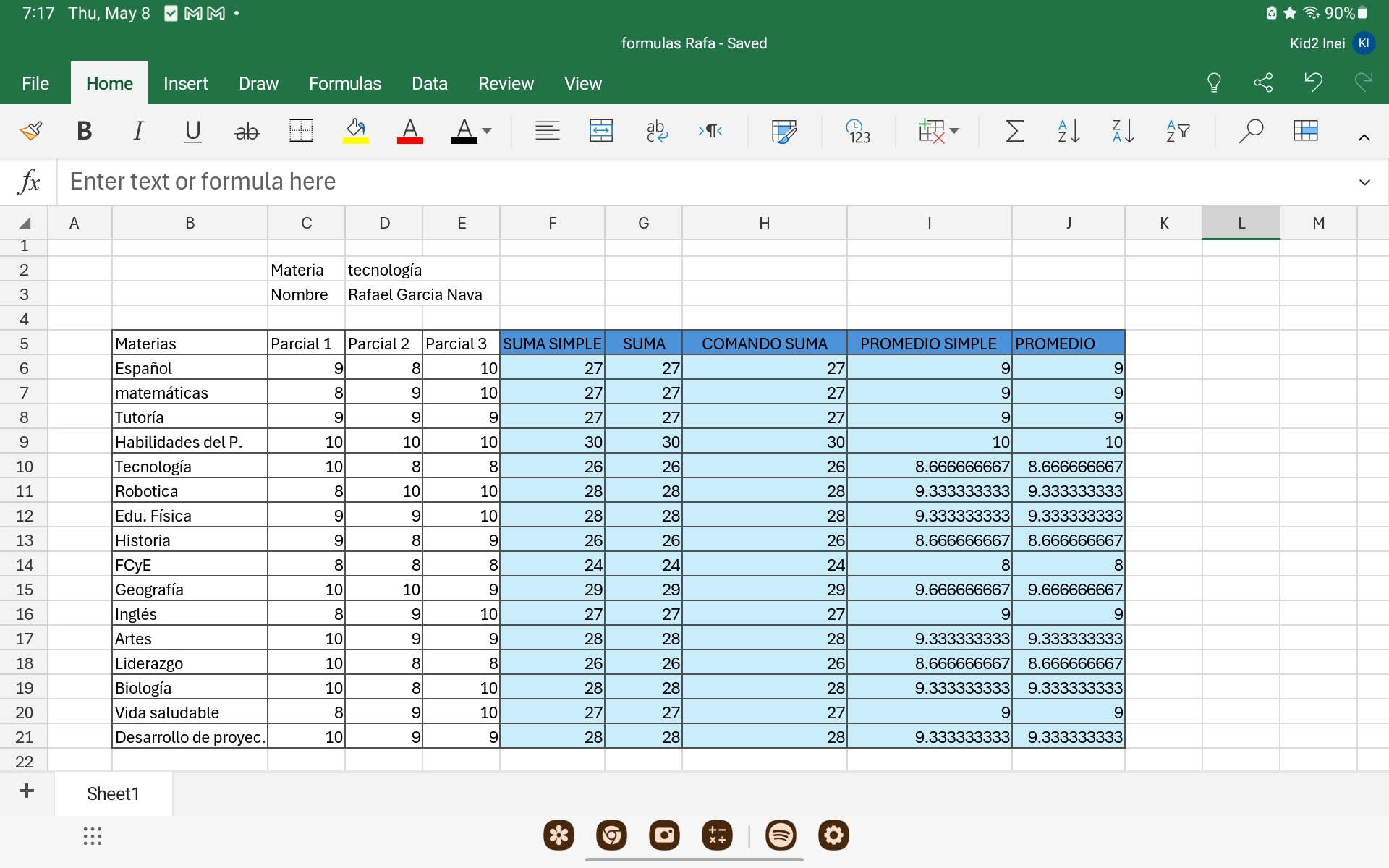Expand the font color dropdown arrow

(x=487, y=131)
